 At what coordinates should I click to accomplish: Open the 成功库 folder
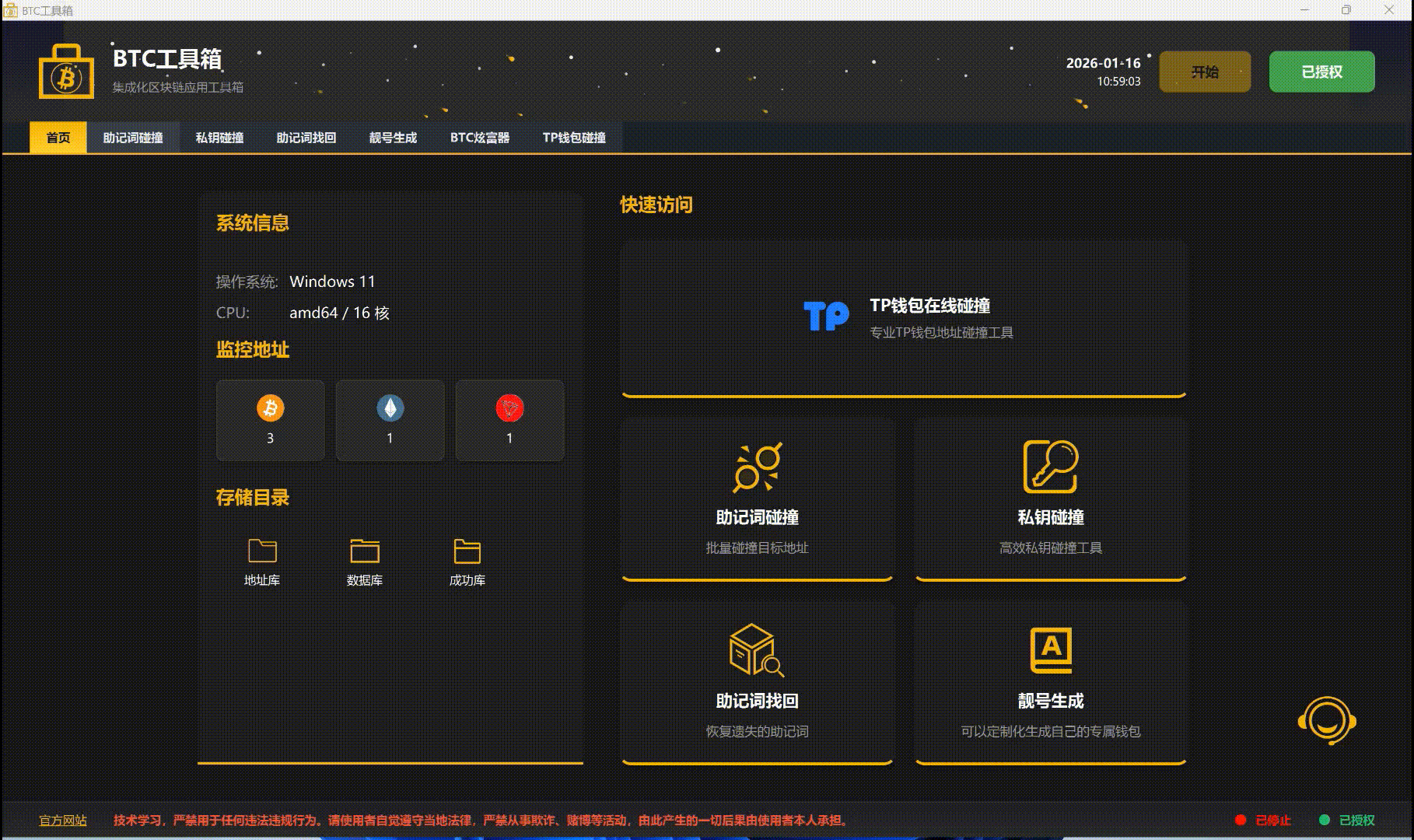click(467, 551)
